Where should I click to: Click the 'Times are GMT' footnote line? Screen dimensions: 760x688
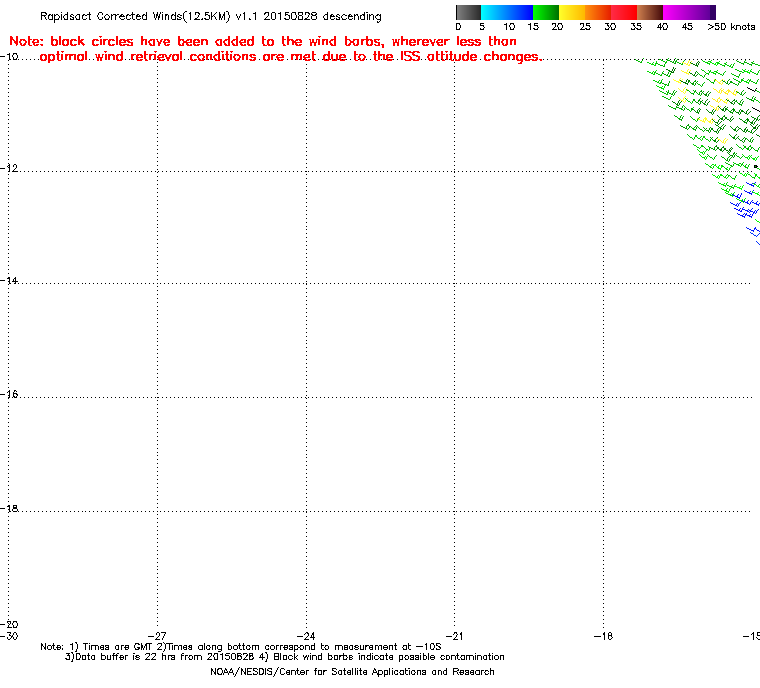click(x=241, y=647)
